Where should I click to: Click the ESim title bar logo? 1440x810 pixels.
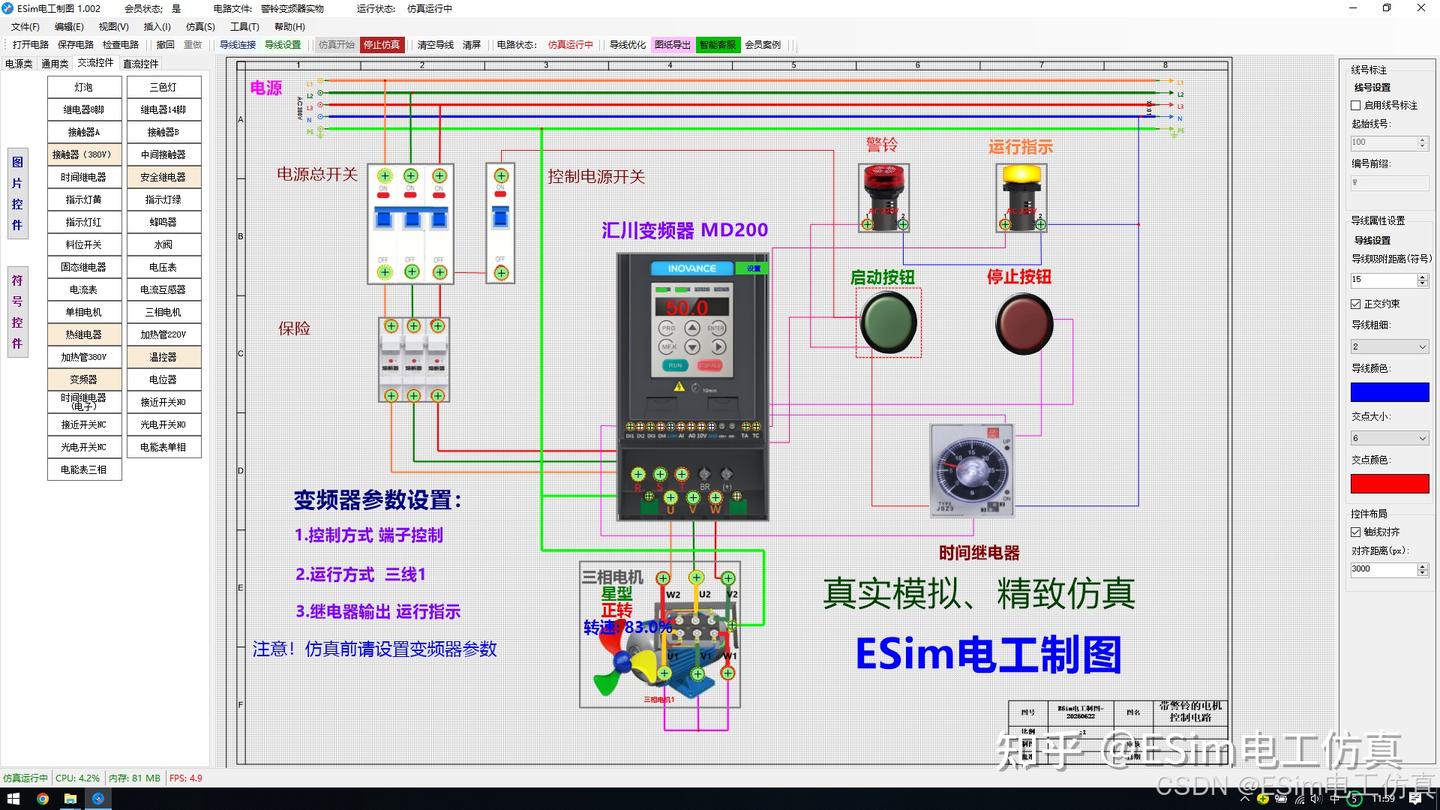pos(9,8)
